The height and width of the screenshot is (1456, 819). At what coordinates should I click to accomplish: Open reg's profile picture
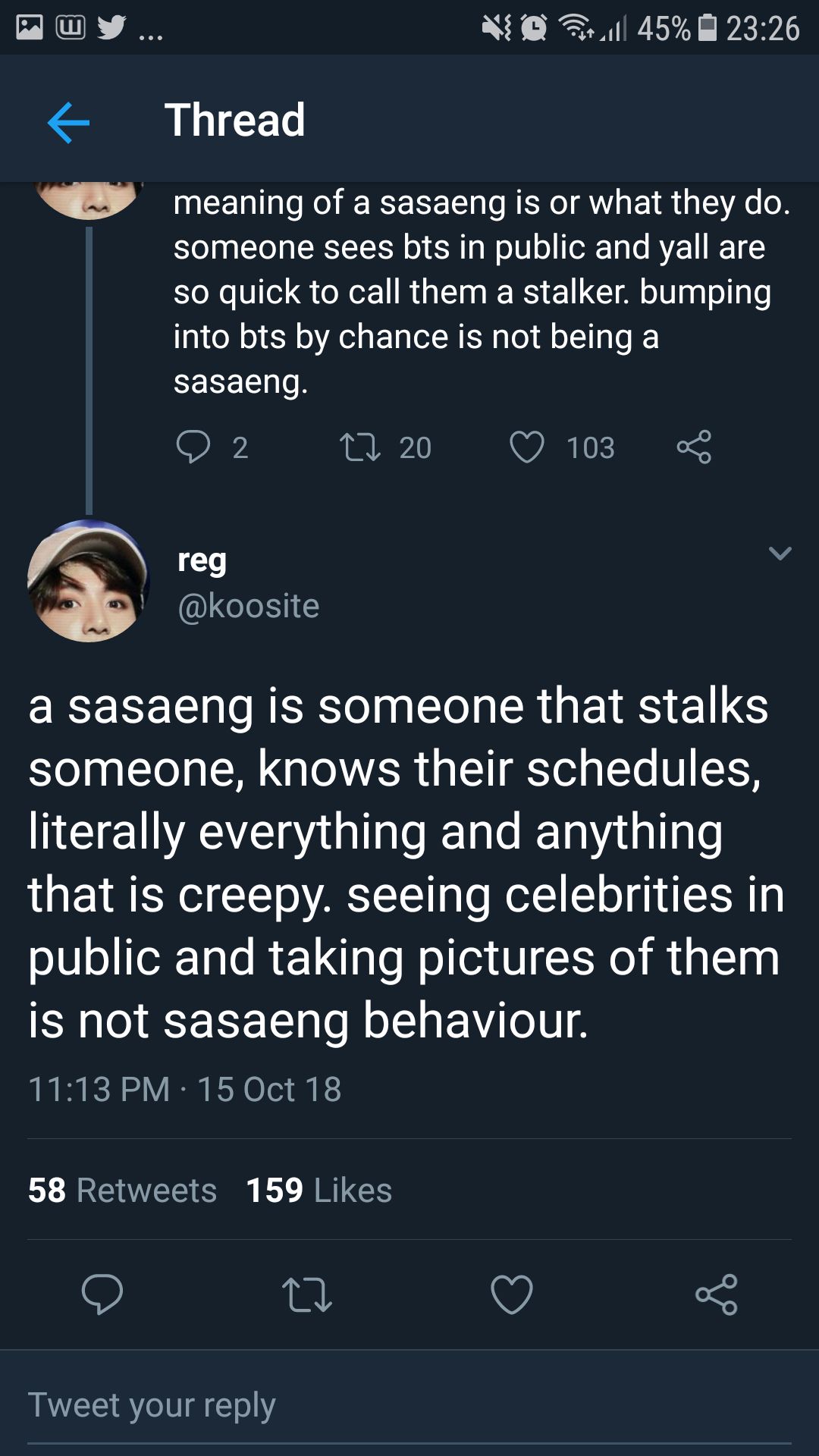tap(88, 581)
